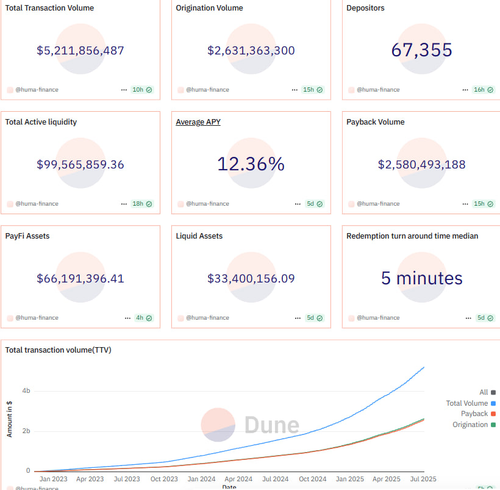Click the huma-finance avatar on Total Transaction Volume card
Screen dimensions: 500x490
[x=10, y=90]
